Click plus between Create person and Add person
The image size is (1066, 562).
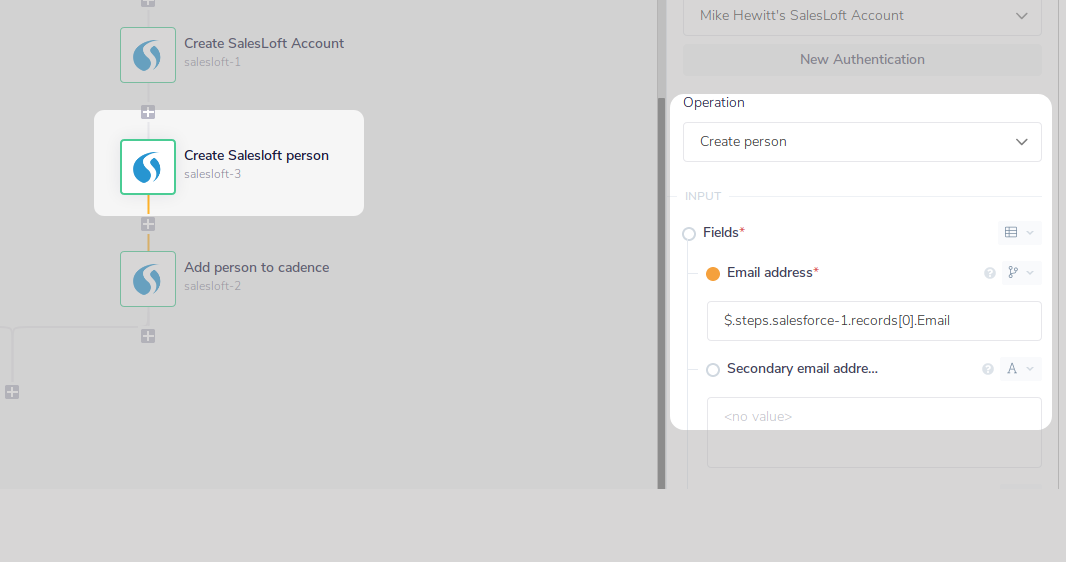(x=148, y=224)
